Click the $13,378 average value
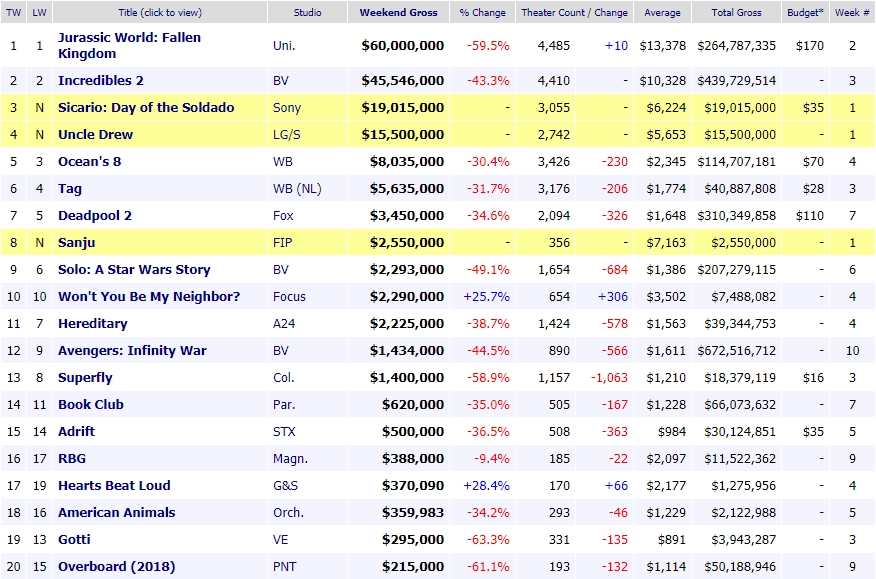This screenshot has width=876, height=579. tap(663, 46)
